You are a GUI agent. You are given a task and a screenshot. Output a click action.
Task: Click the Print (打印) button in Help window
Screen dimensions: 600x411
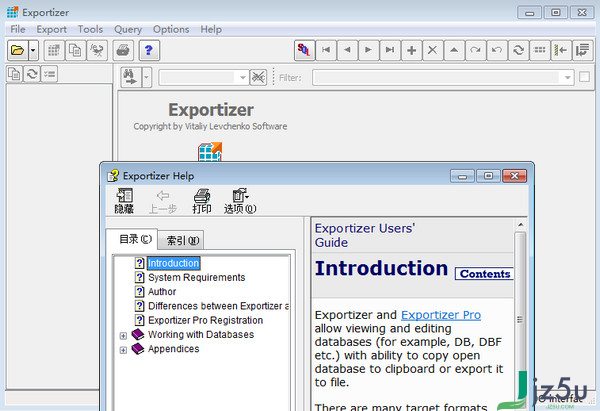[202, 201]
